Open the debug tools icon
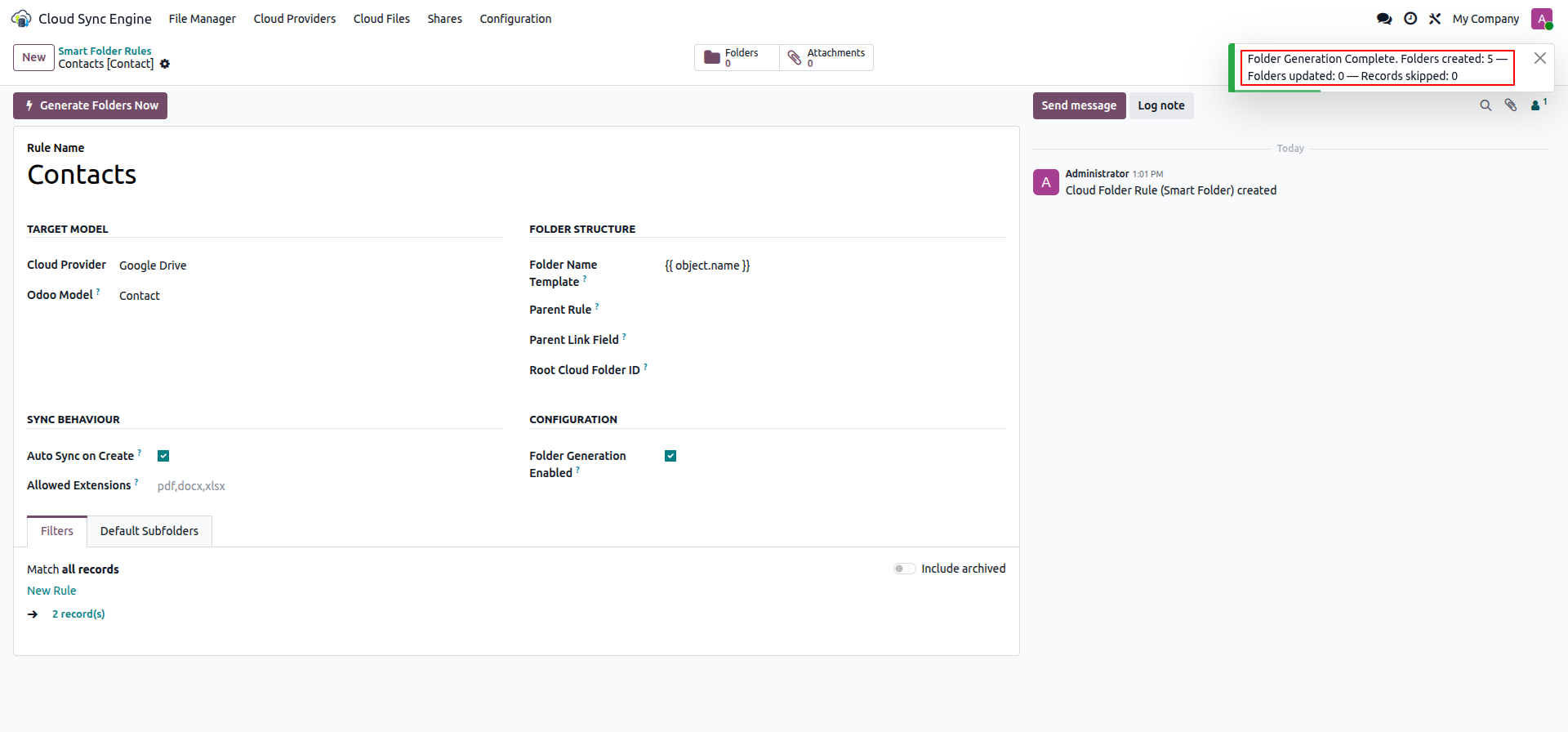The image size is (1568, 732). [x=1435, y=18]
